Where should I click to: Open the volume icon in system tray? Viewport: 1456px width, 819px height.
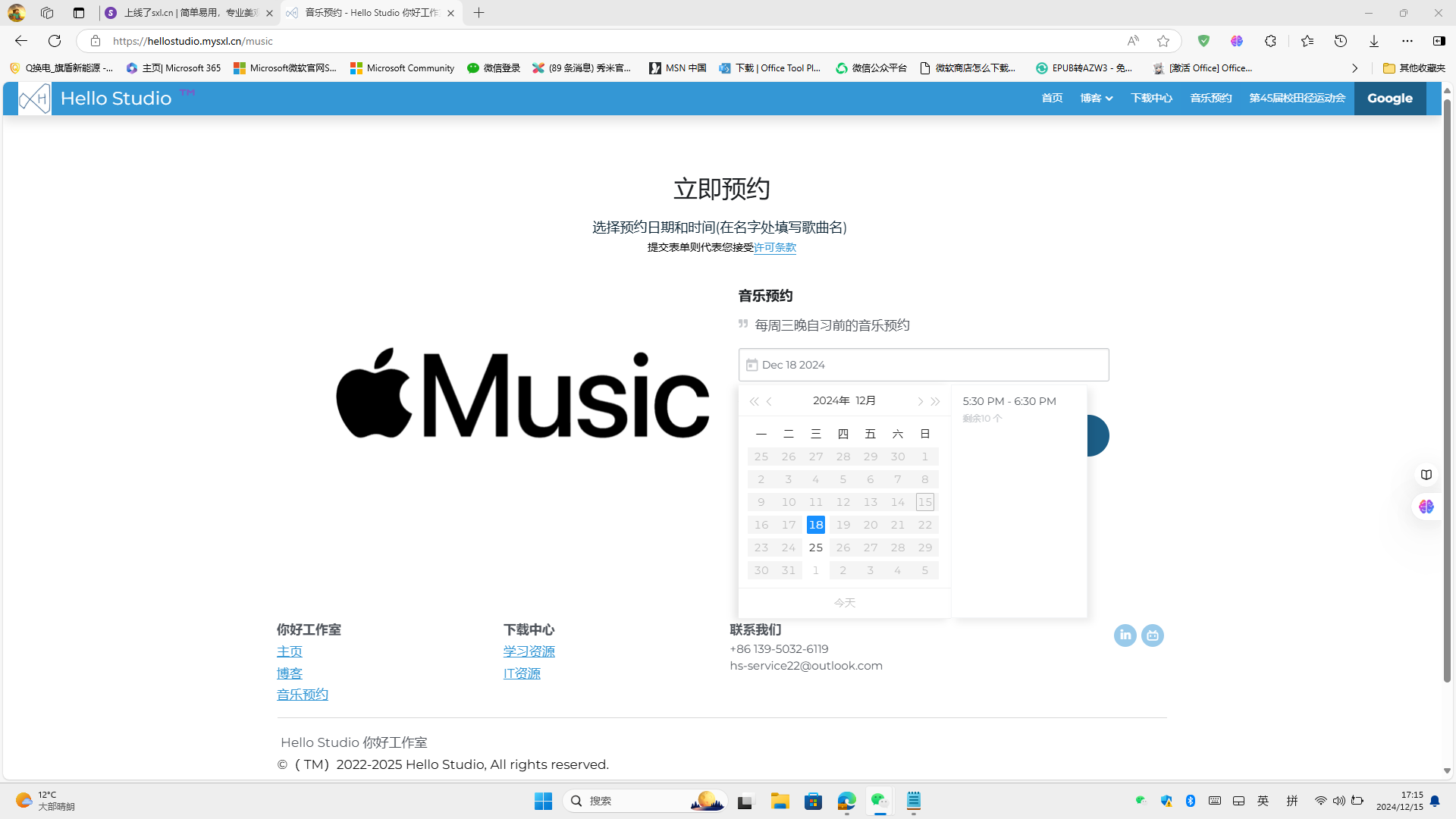(1339, 801)
